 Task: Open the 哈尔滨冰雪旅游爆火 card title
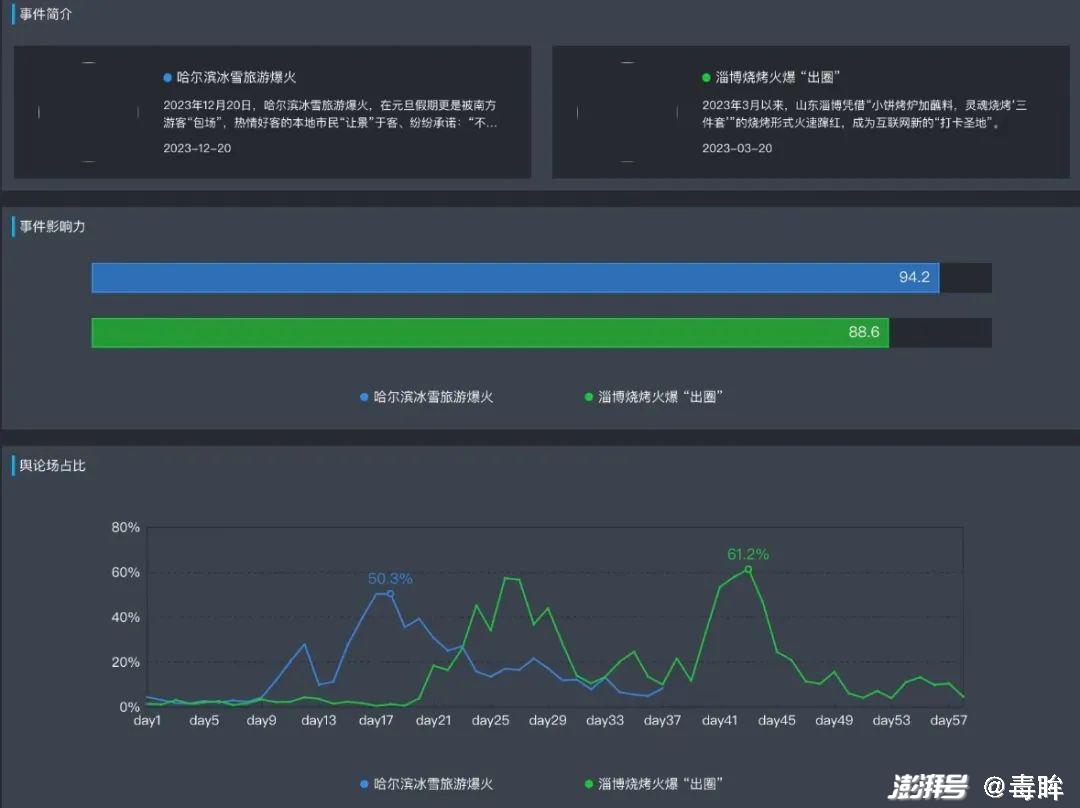[x=236, y=77]
